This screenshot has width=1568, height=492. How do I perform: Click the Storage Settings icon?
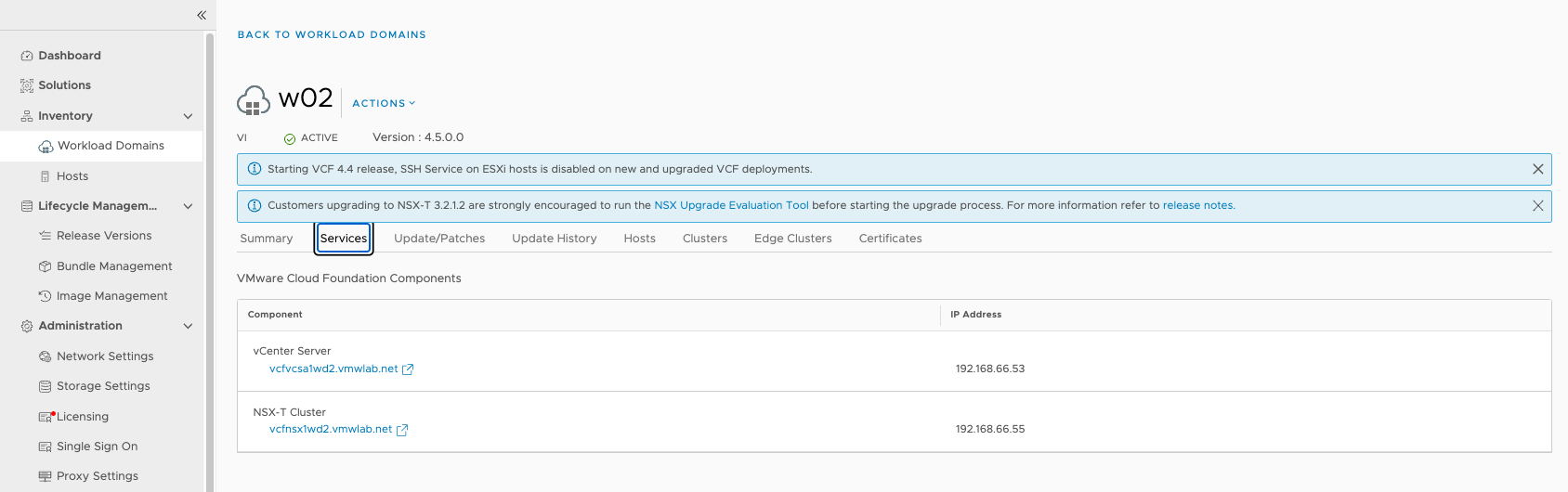[45, 386]
